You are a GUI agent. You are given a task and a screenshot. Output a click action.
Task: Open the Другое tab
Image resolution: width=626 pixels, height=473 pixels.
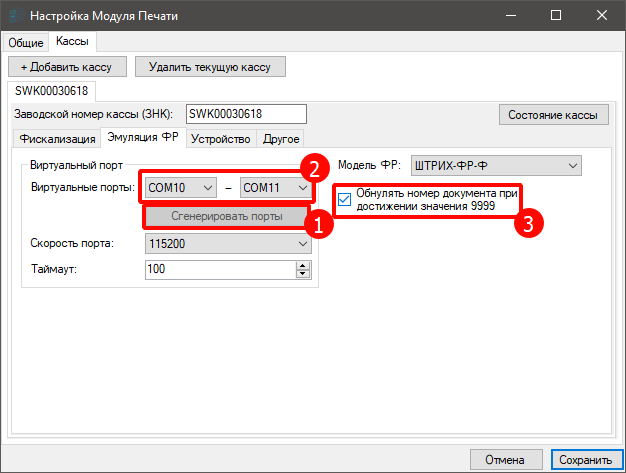281,138
